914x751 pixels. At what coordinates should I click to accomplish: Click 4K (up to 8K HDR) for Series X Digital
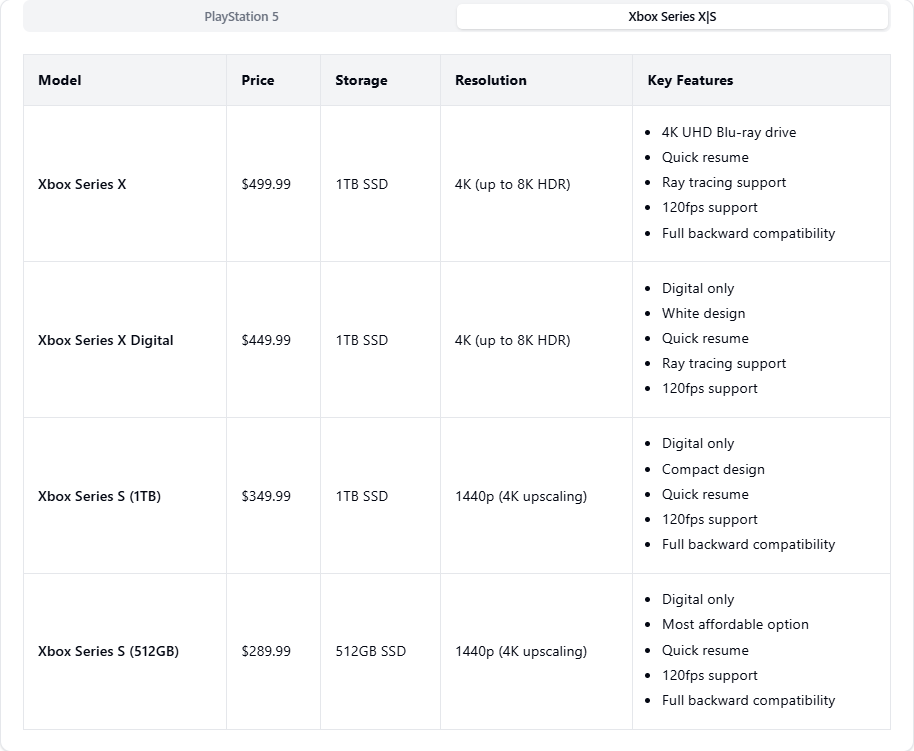click(512, 341)
